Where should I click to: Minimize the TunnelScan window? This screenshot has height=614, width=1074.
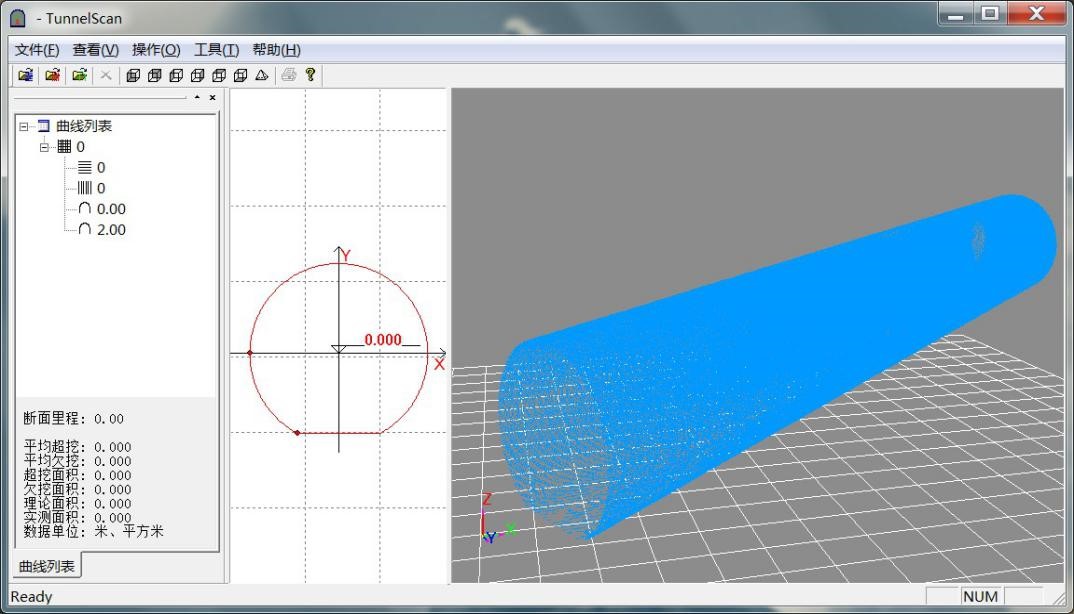[956, 14]
